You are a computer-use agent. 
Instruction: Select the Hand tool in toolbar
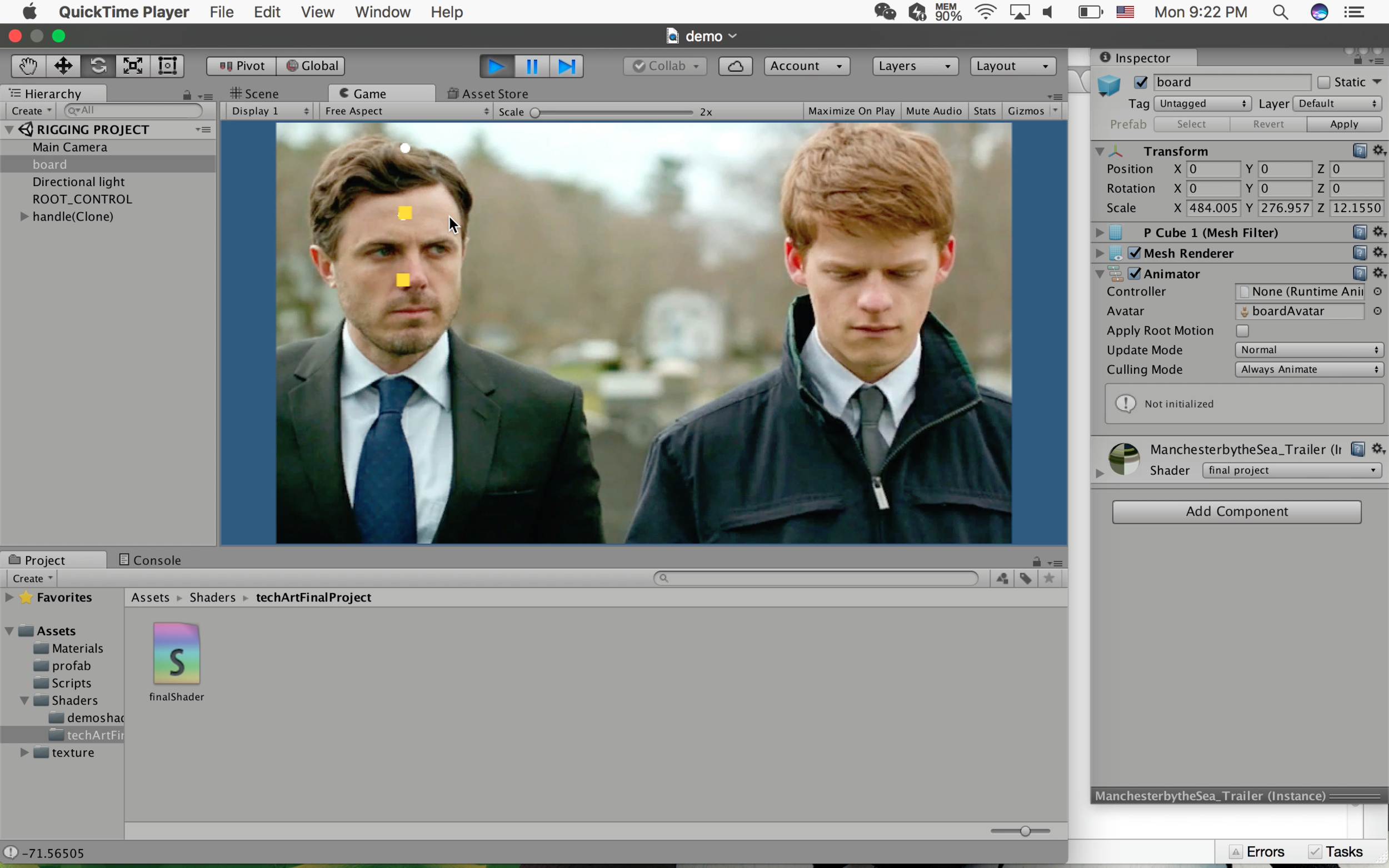[28, 66]
